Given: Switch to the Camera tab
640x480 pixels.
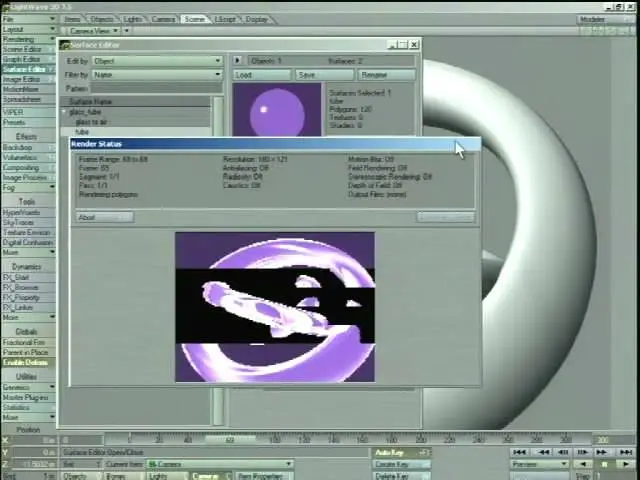Looking at the screenshot, I should coord(163,19).
